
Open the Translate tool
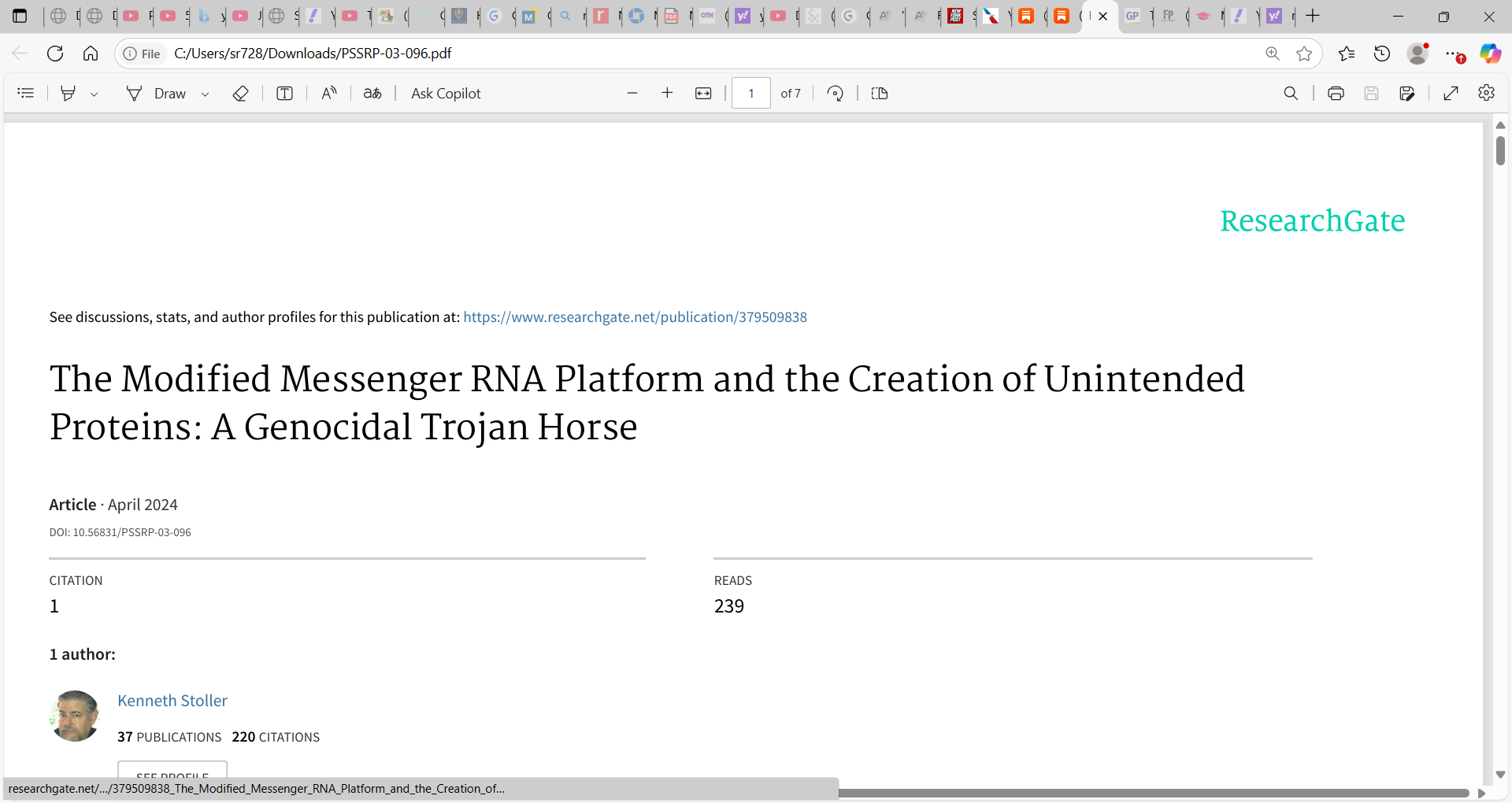(x=372, y=93)
